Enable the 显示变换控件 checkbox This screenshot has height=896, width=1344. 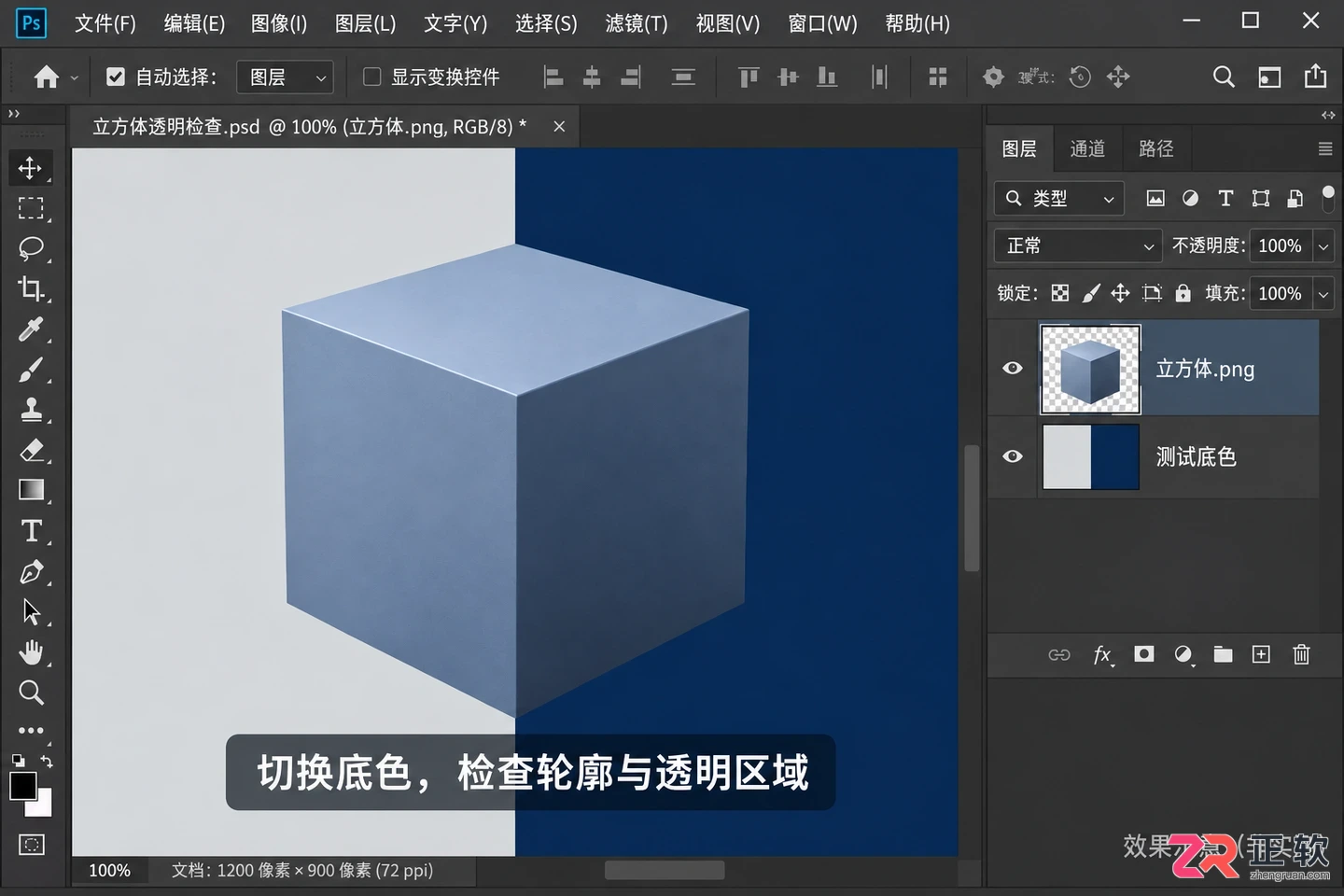coord(371,77)
